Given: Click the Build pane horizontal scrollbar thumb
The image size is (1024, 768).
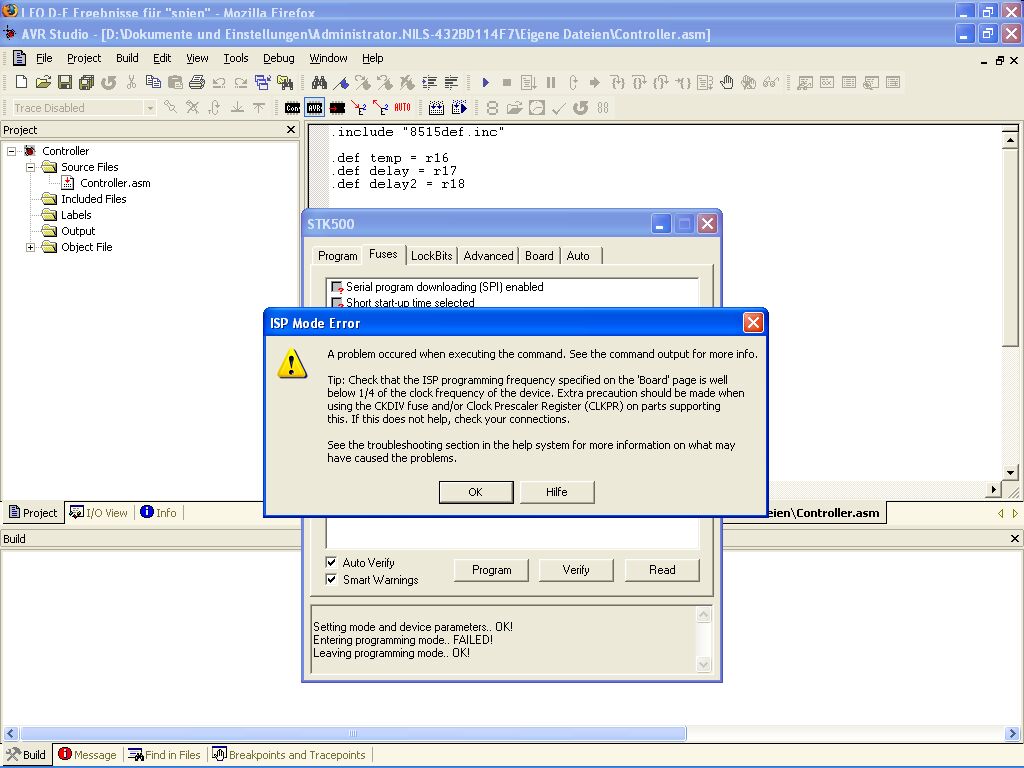Looking at the screenshot, I should 353,733.
